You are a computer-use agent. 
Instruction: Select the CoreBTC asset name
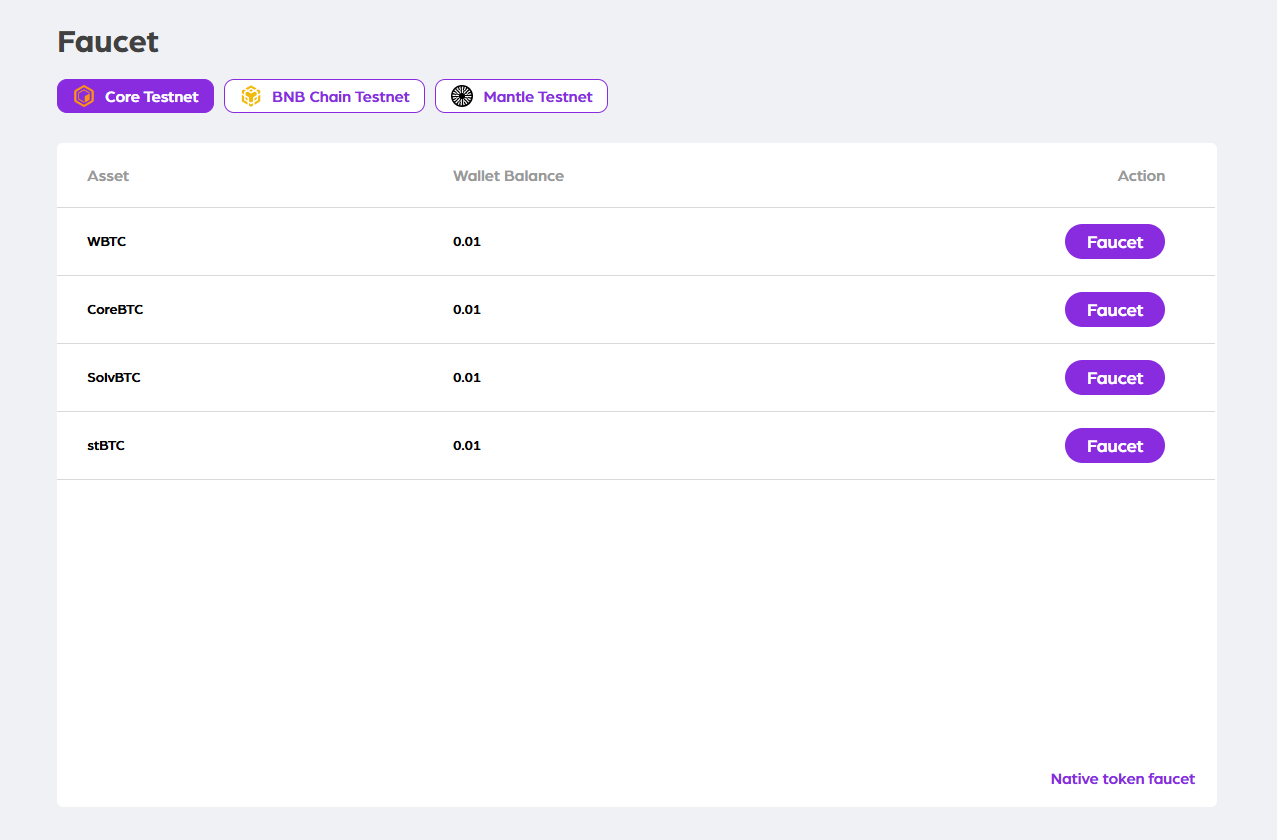115,310
